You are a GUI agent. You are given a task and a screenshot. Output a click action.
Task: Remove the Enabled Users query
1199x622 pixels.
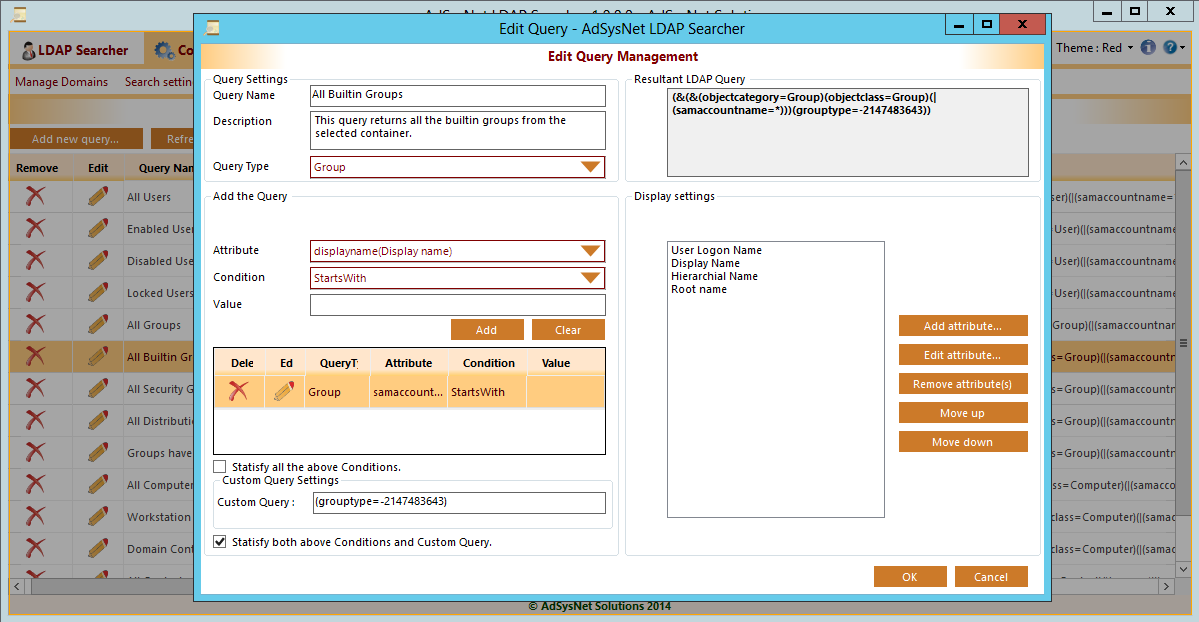click(x=35, y=229)
